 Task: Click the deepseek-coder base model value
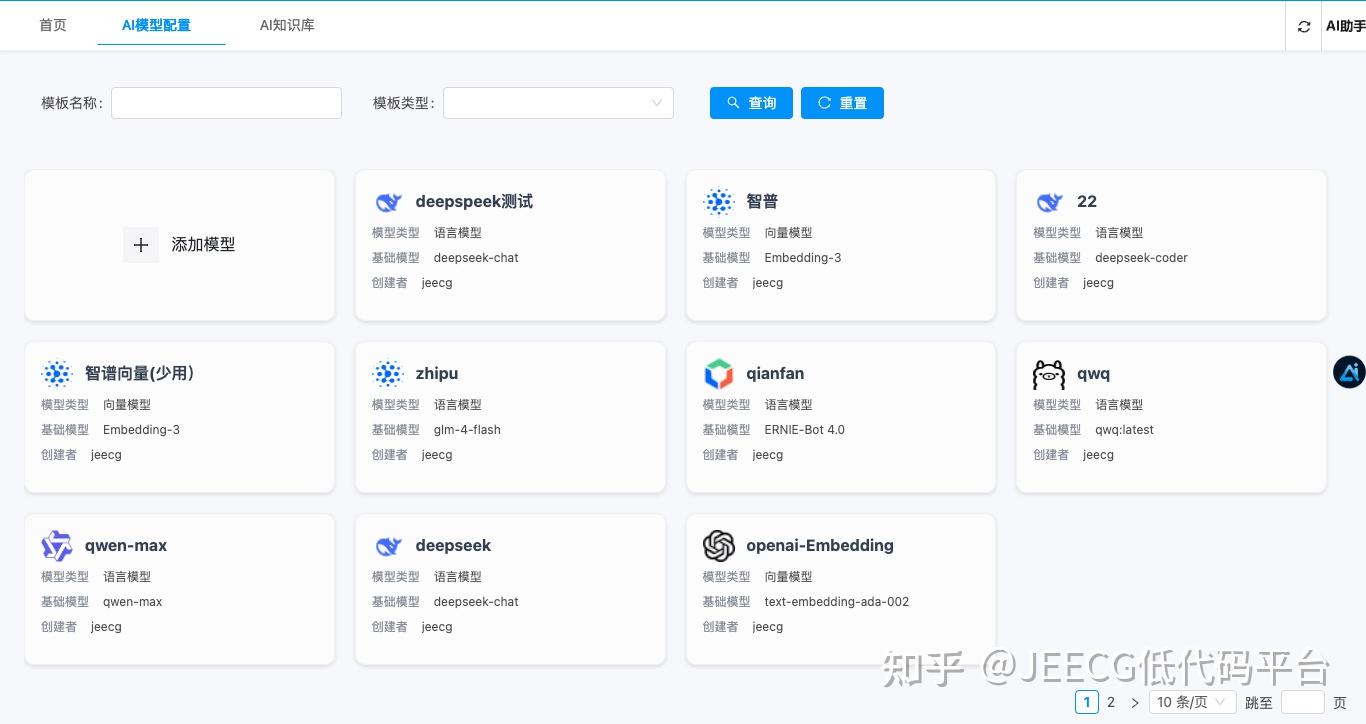click(1141, 258)
